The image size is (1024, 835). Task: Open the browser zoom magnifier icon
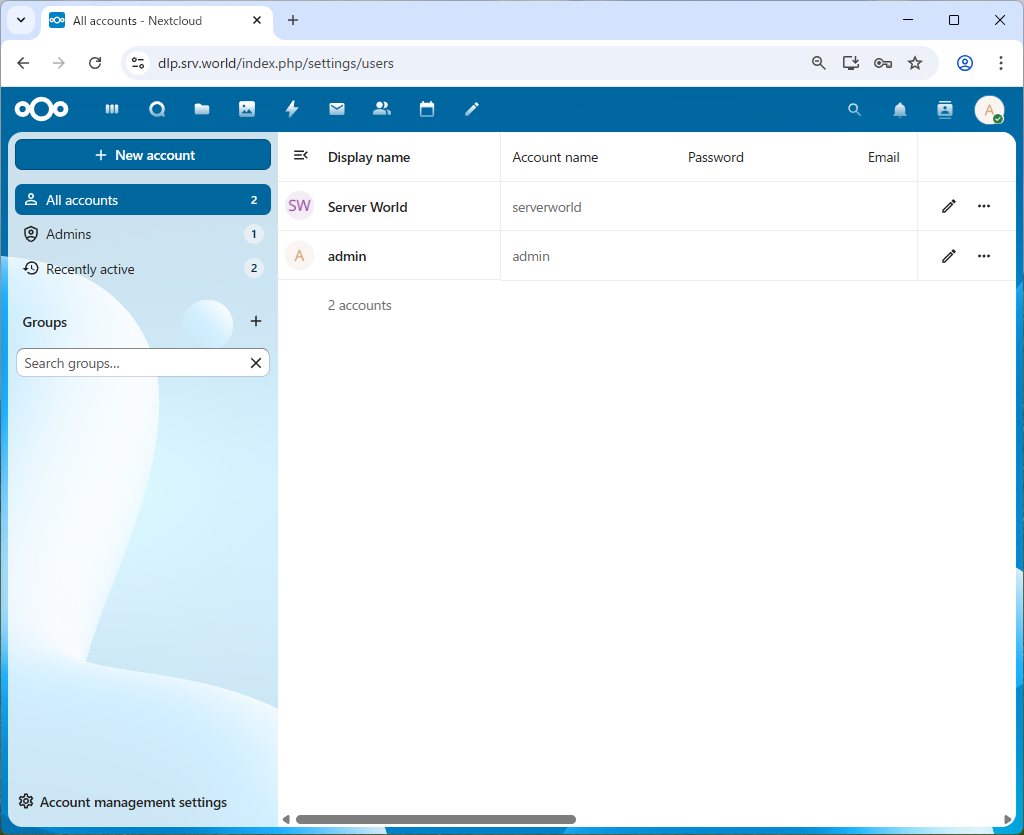pyautogui.click(x=818, y=63)
